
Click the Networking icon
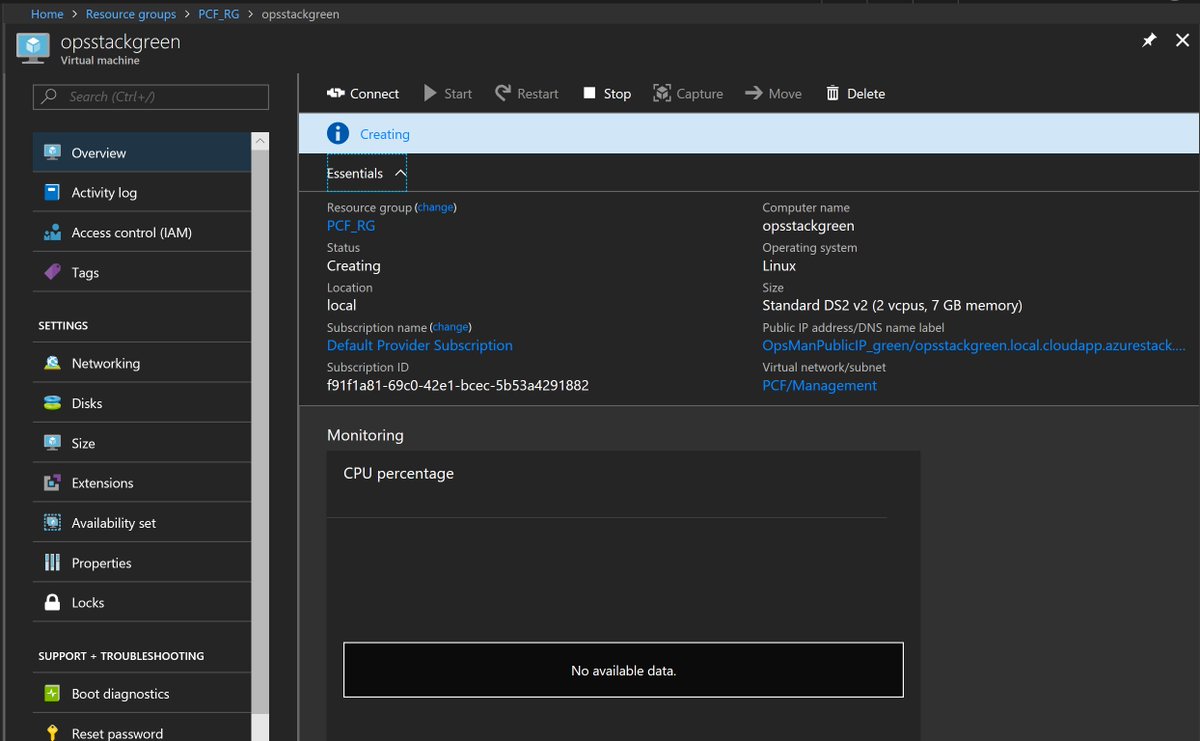[52, 364]
